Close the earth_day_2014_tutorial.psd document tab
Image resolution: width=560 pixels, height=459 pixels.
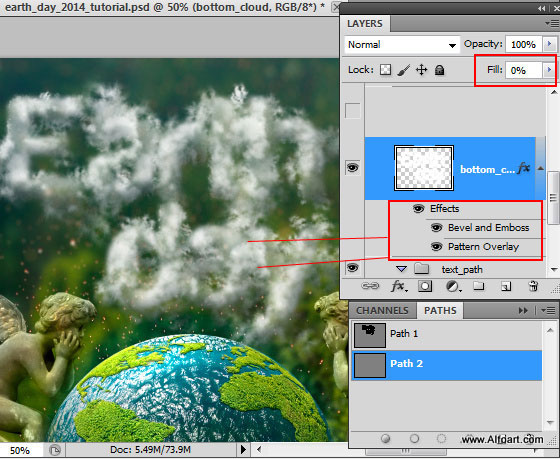tap(336, 7)
